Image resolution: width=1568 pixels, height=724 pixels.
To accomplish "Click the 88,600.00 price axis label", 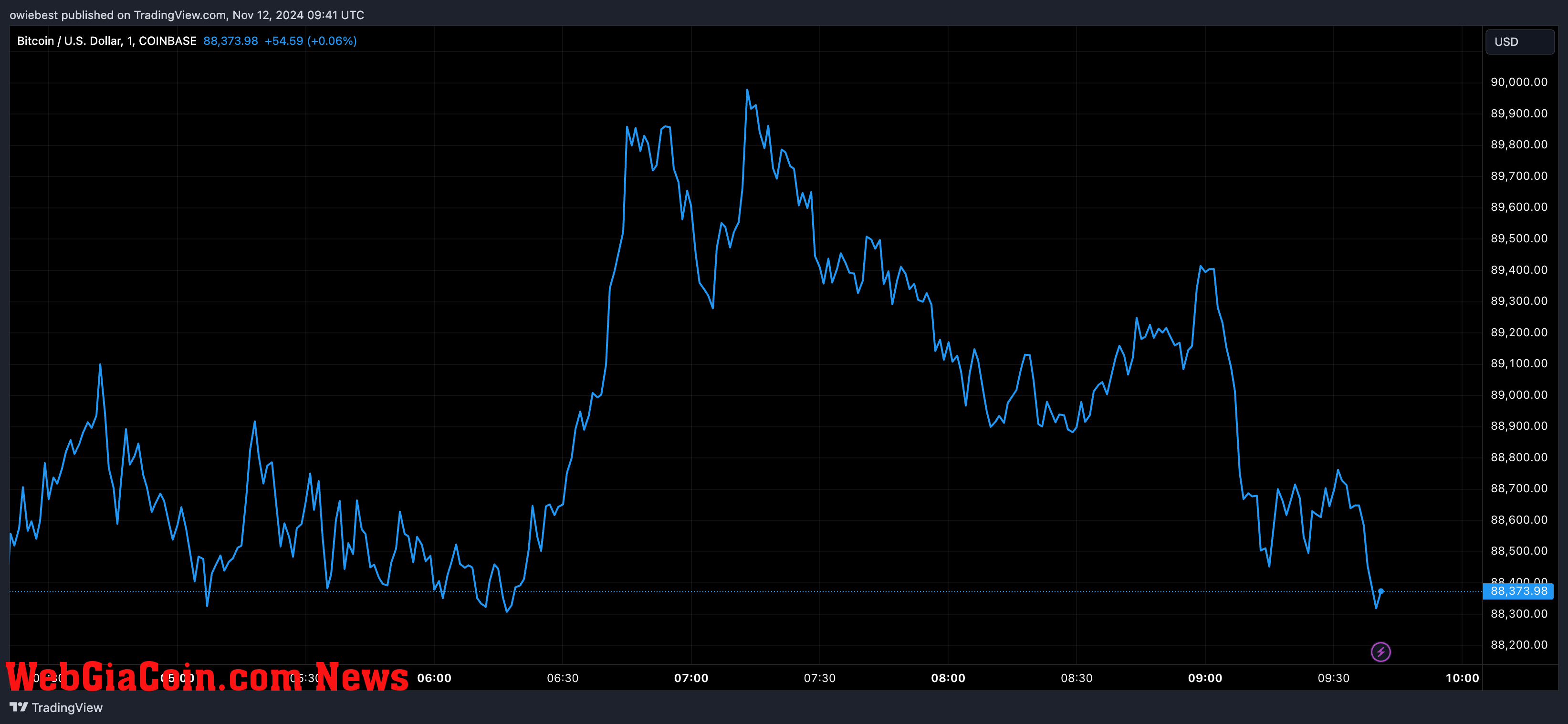I will 1519,520.
